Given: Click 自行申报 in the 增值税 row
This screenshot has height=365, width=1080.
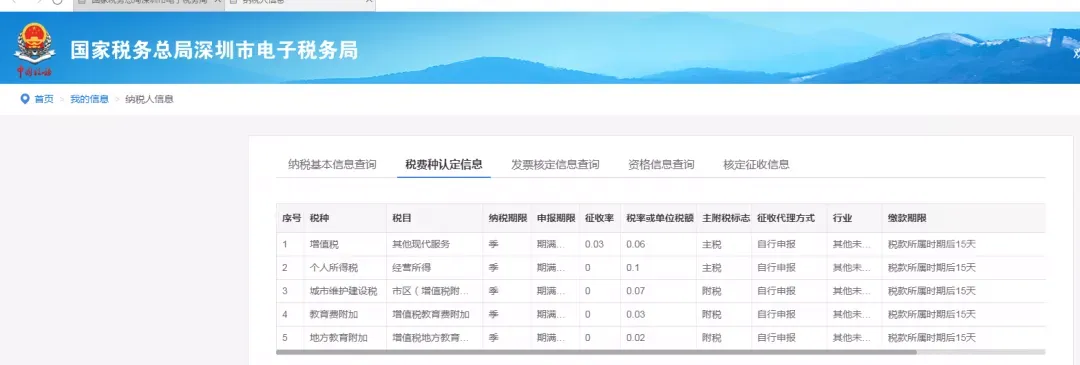Looking at the screenshot, I should [x=776, y=244].
